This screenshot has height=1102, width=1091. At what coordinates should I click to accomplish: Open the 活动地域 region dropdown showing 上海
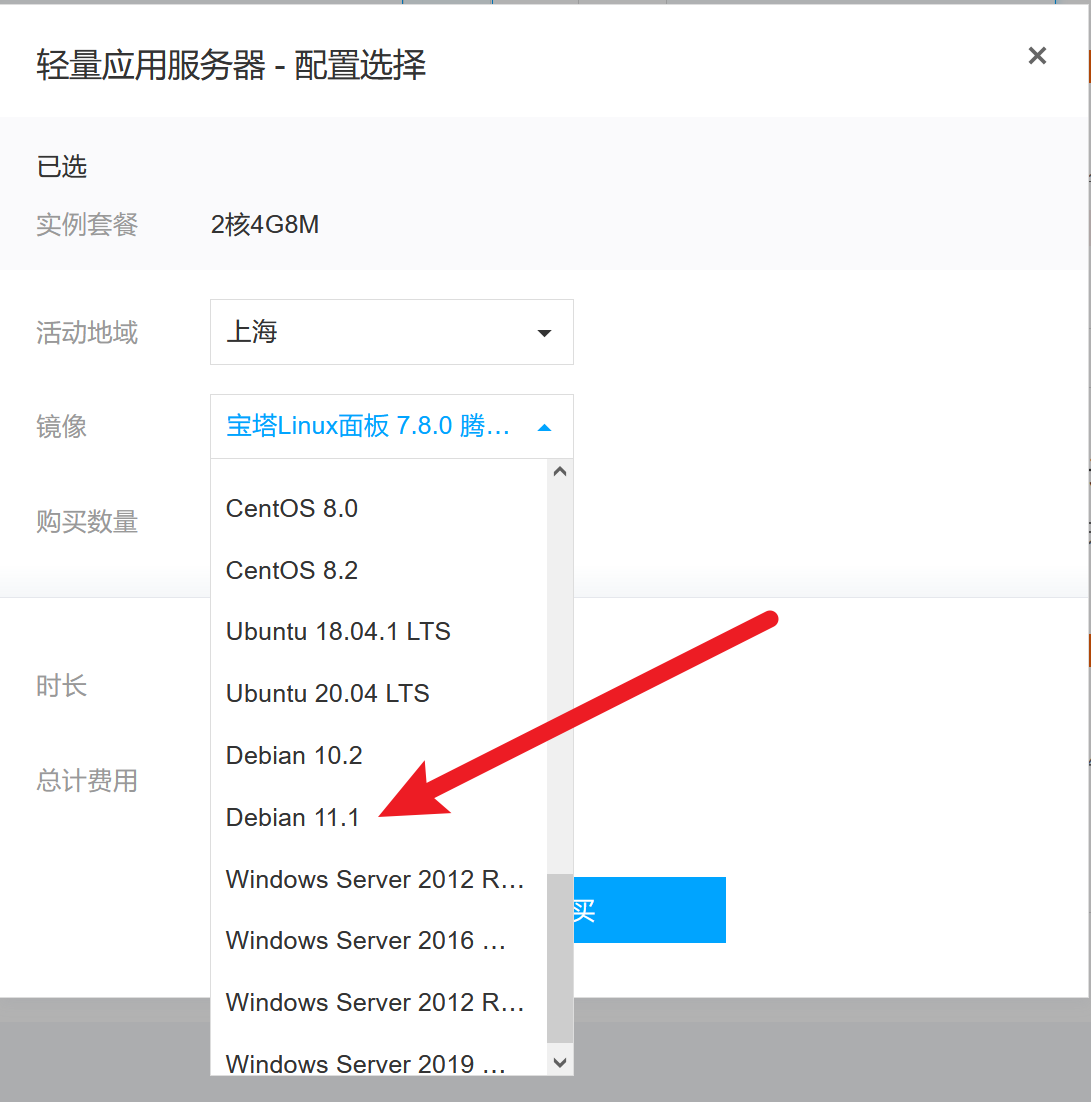pos(392,332)
